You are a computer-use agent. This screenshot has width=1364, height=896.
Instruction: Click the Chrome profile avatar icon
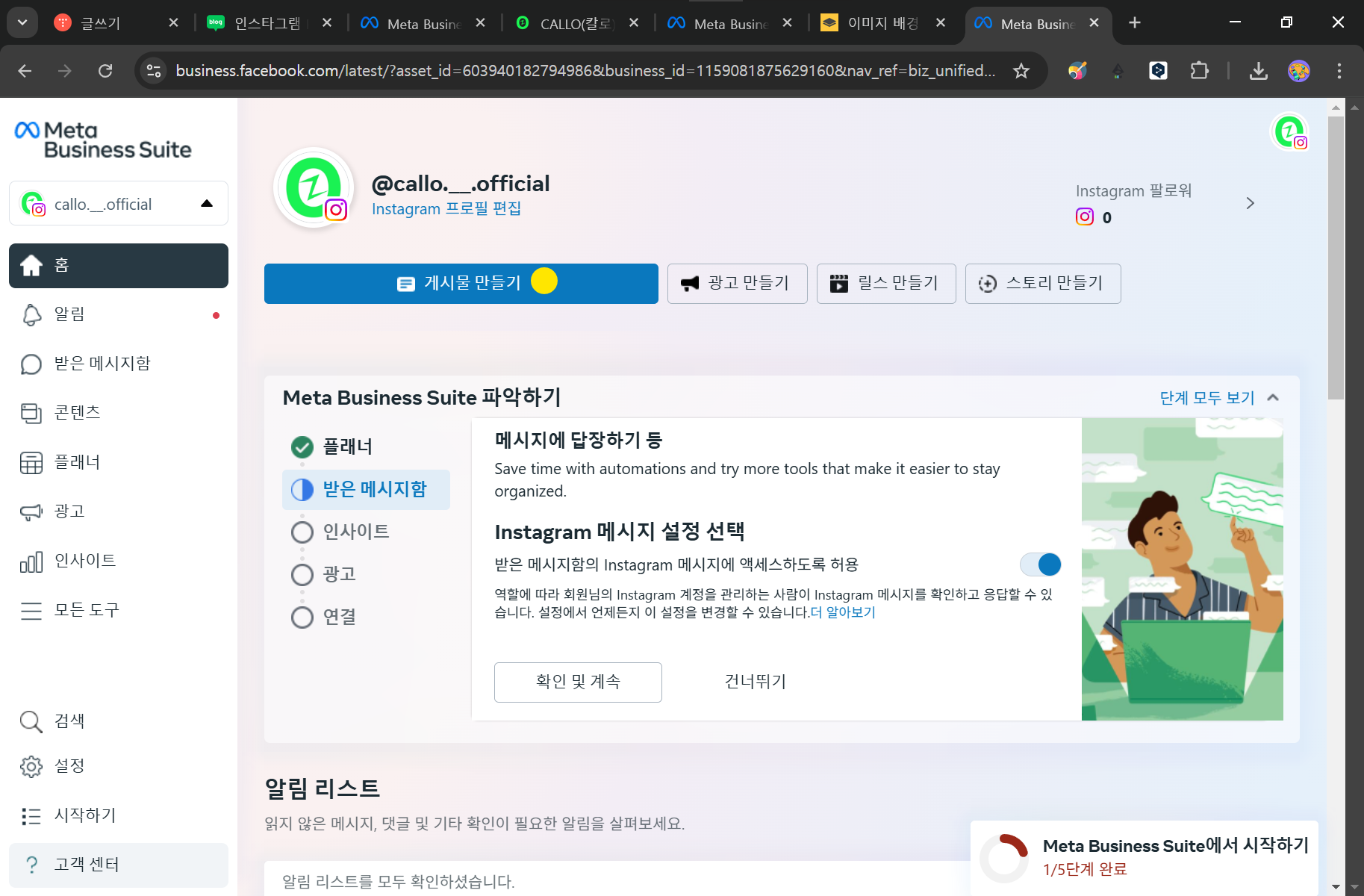tap(1299, 71)
